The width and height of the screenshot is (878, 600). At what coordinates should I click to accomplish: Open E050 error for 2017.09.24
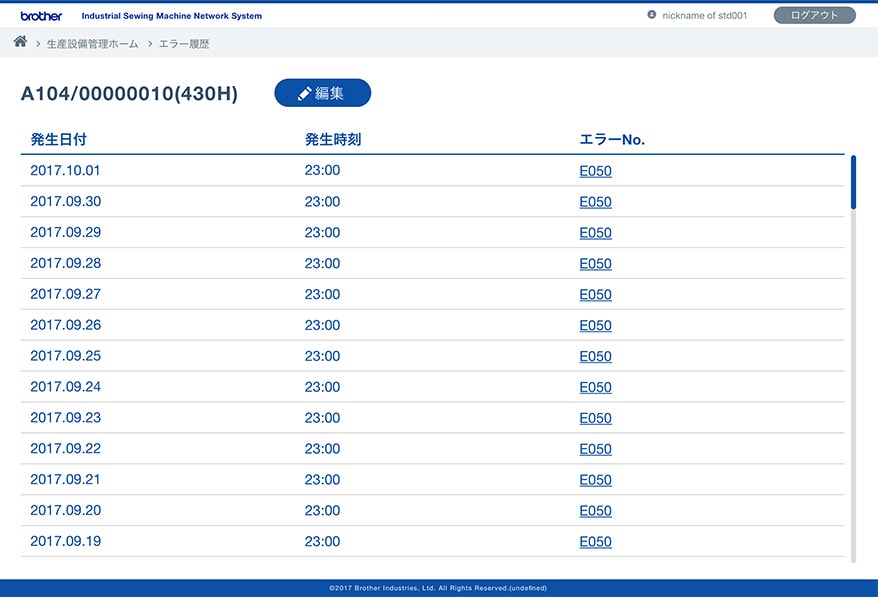[595, 388]
